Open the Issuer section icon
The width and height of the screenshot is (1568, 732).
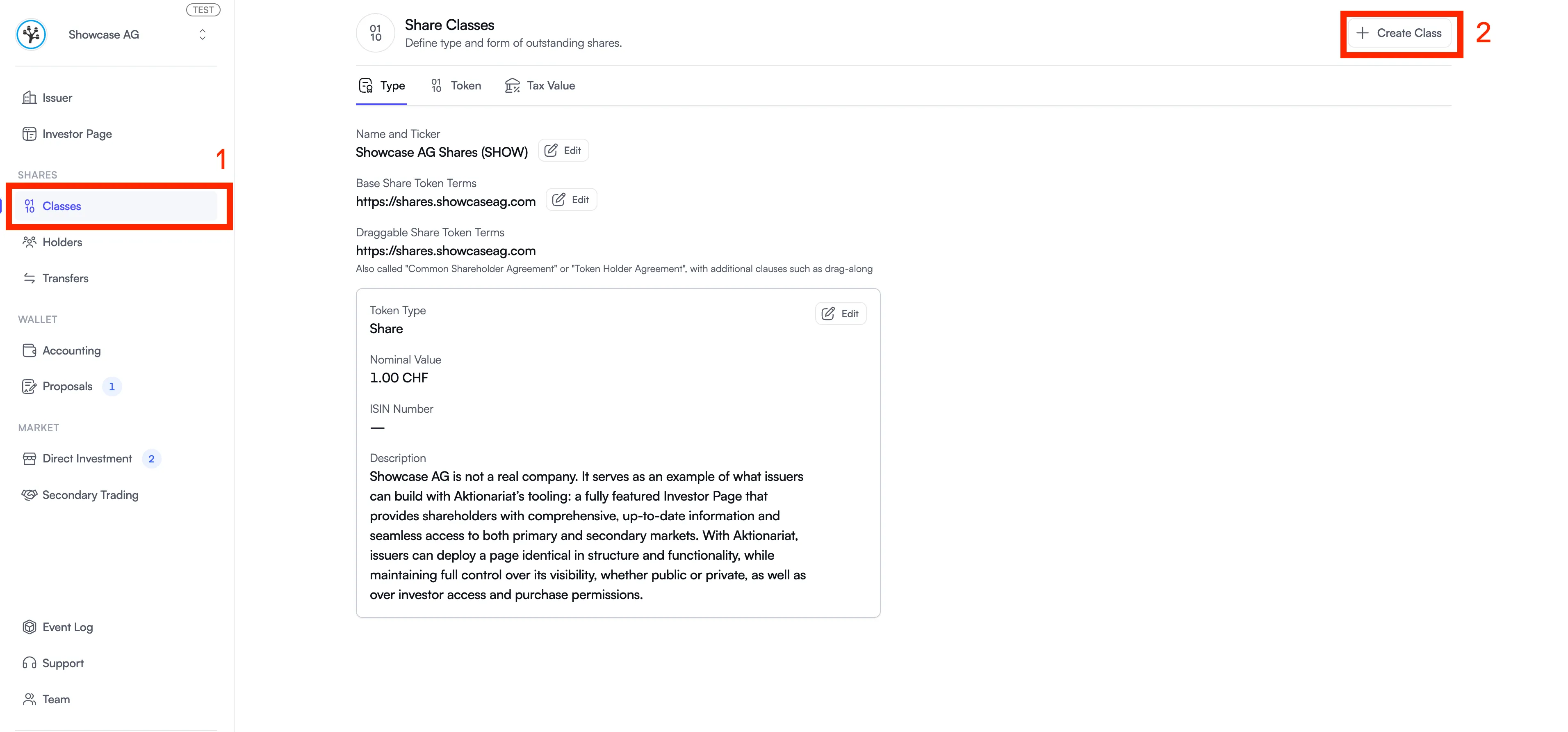[x=29, y=97]
